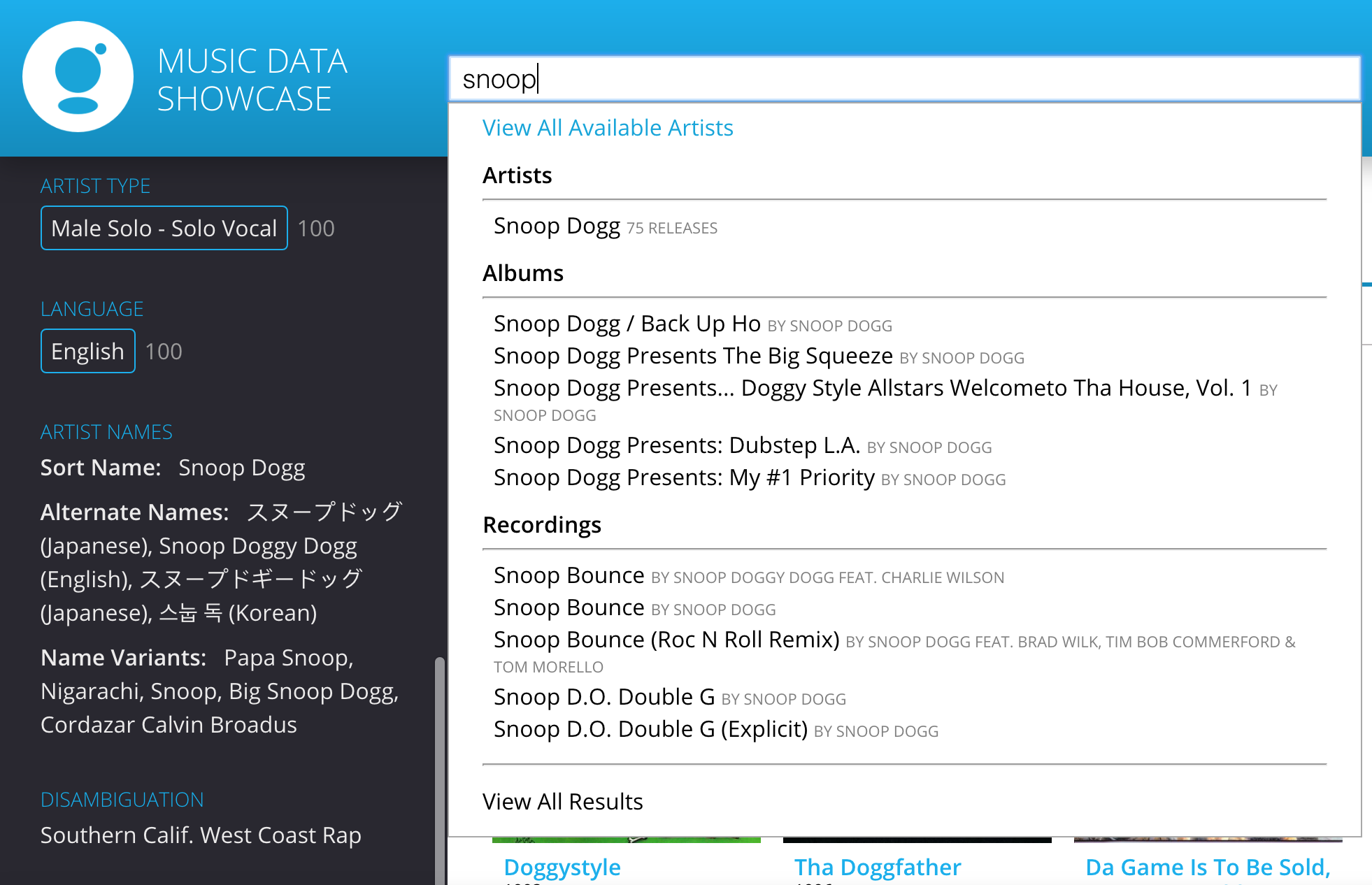
Task: Open the Doggystyle album link
Action: pos(562,868)
